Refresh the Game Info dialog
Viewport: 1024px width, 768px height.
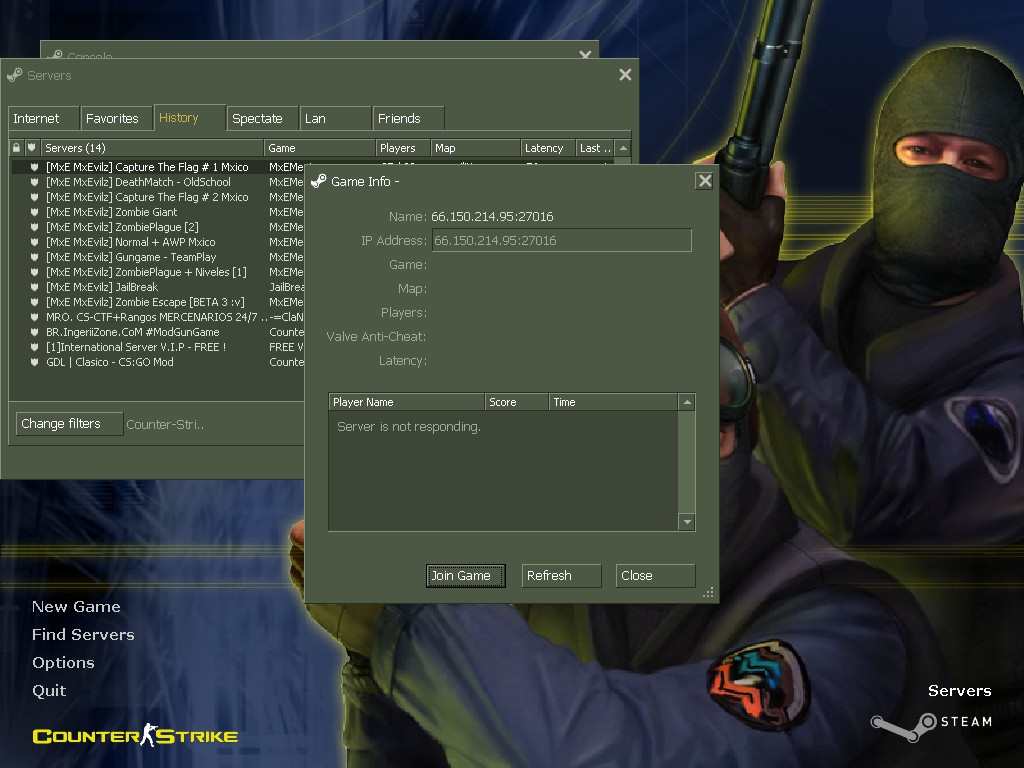click(x=562, y=575)
